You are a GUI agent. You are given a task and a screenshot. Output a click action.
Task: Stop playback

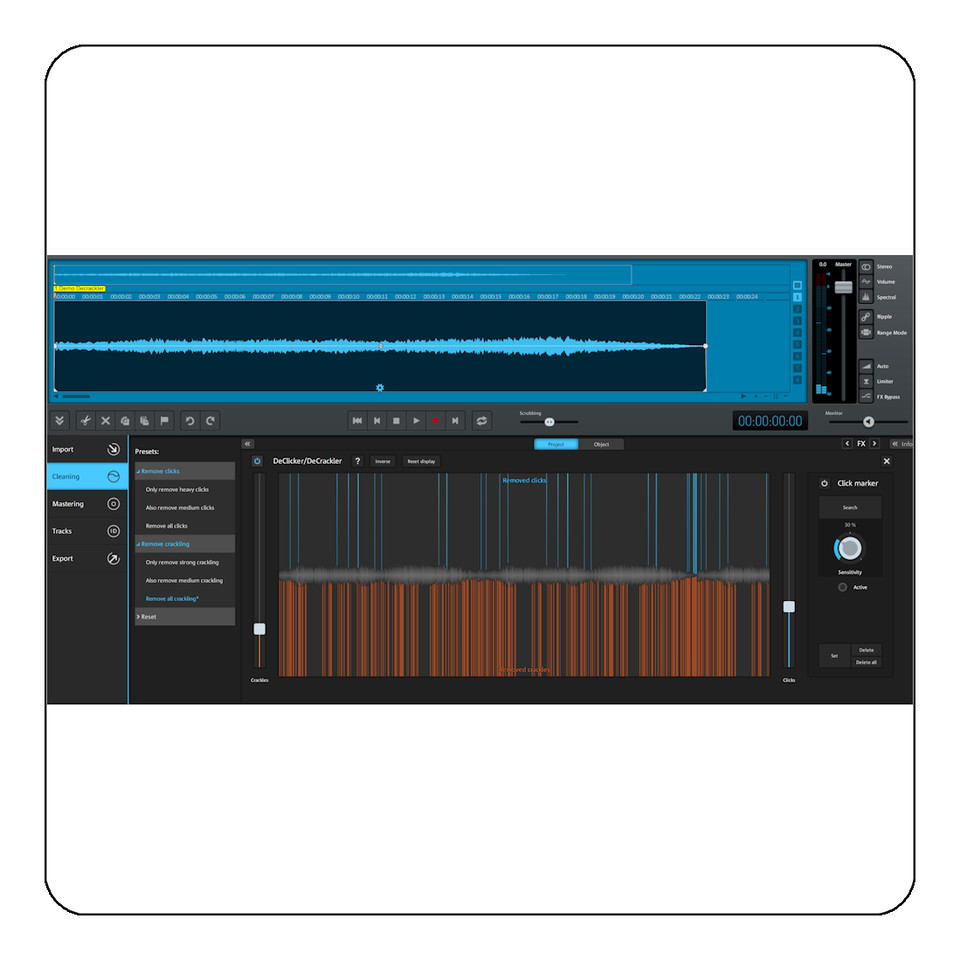(396, 421)
